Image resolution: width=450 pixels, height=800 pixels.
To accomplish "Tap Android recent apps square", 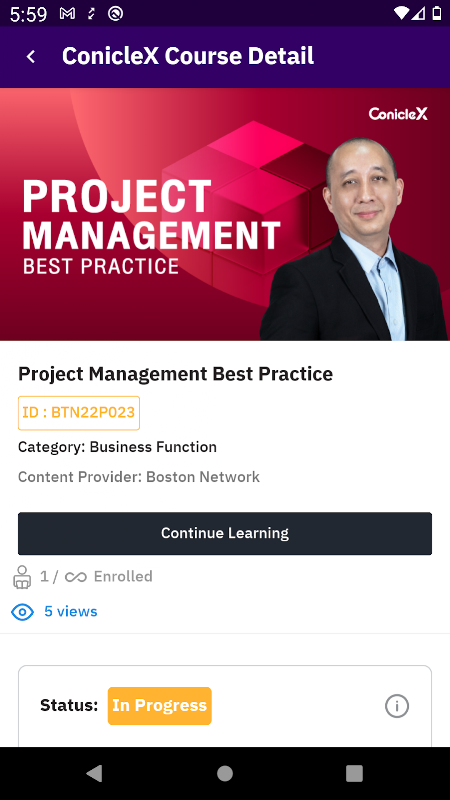I will 354,773.
